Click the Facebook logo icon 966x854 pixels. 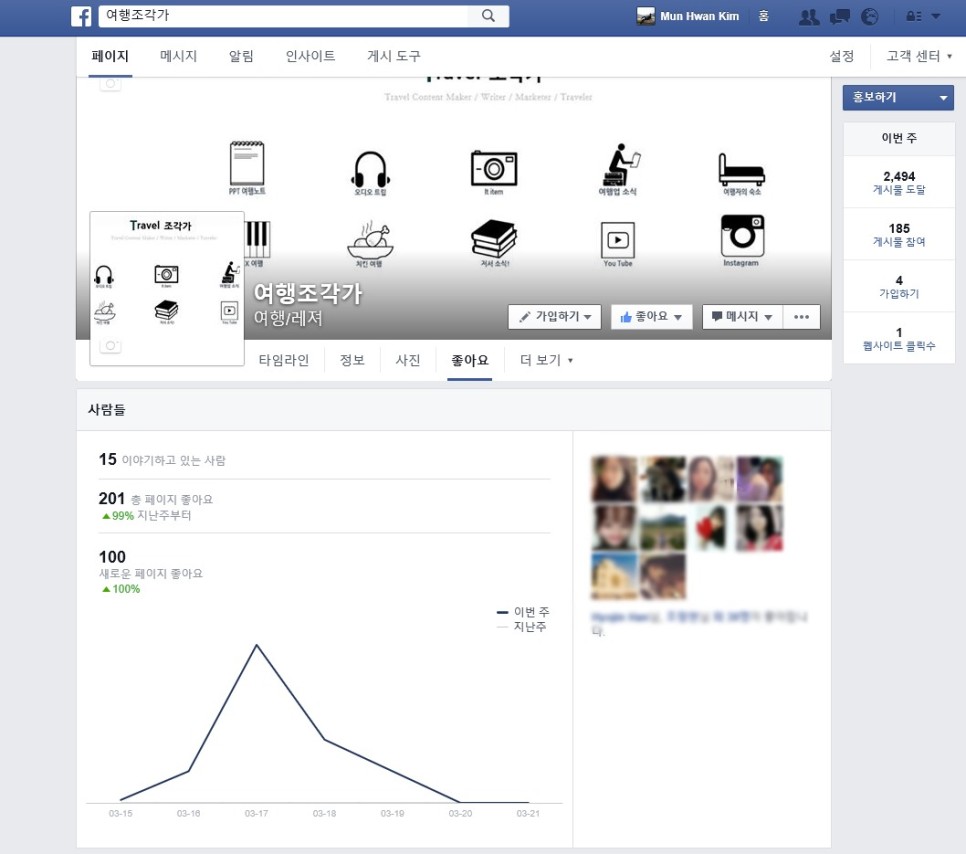pyautogui.click(x=81, y=16)
